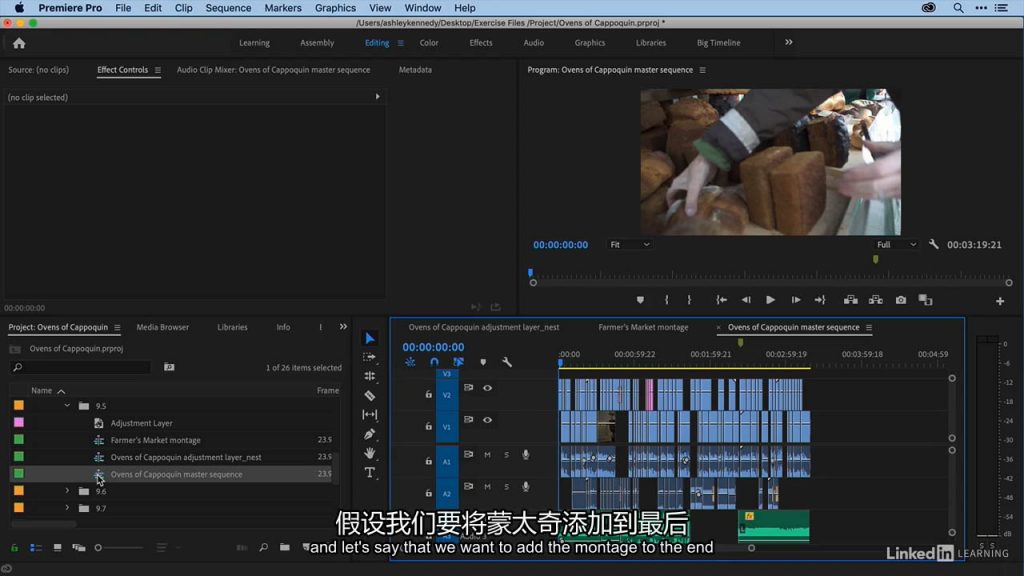Open the Markers menu
The width and height of the screenshot is (1024, 576).
click(x=283, y=8)
